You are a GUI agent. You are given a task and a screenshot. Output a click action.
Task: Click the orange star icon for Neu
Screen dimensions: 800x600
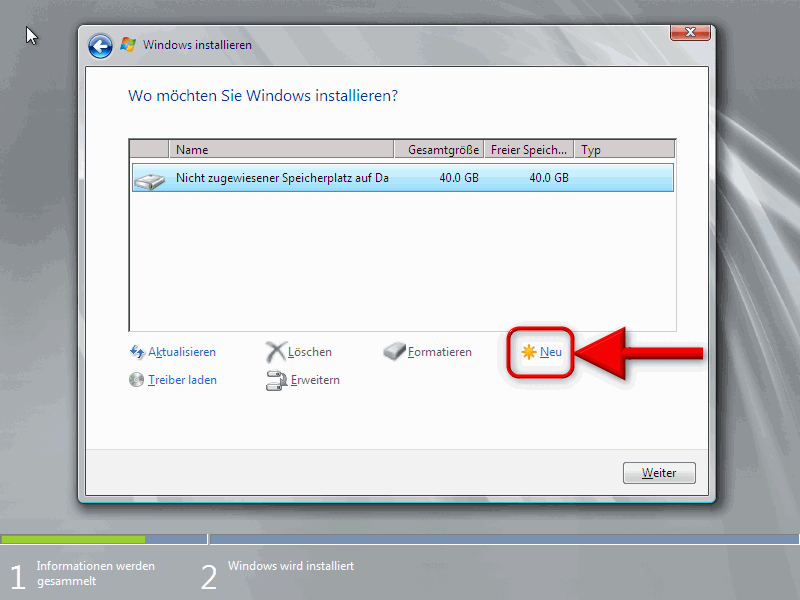pos(528,352)
